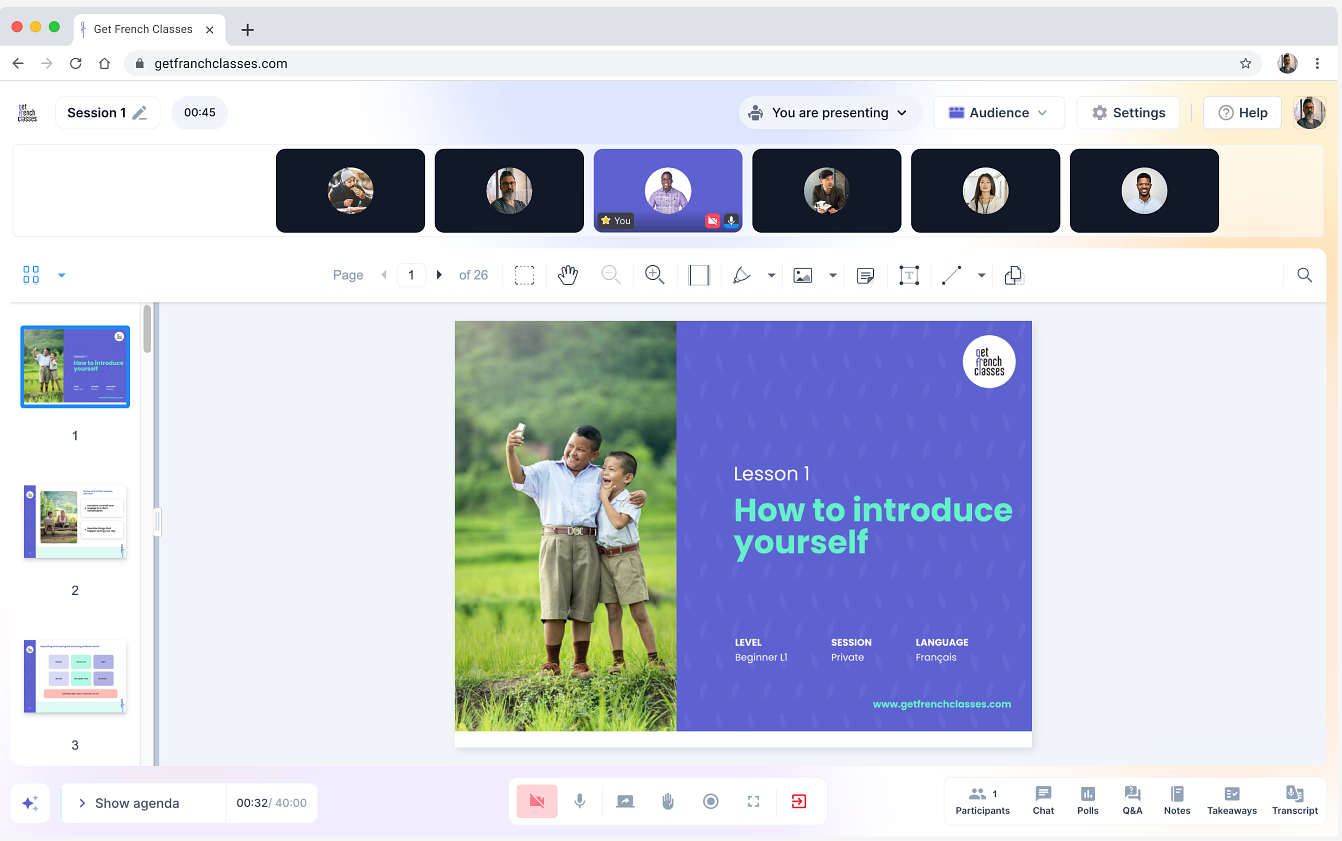The width and height of the screenshot is (1342, 841).
Task: Click the Help button
Action: 1242,113
